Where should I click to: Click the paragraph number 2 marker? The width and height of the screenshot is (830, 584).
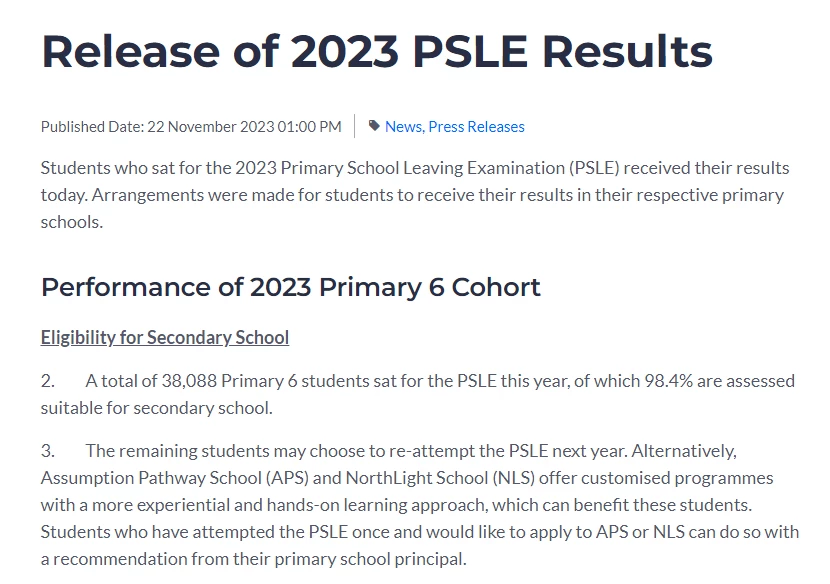[x=47, y=381]
